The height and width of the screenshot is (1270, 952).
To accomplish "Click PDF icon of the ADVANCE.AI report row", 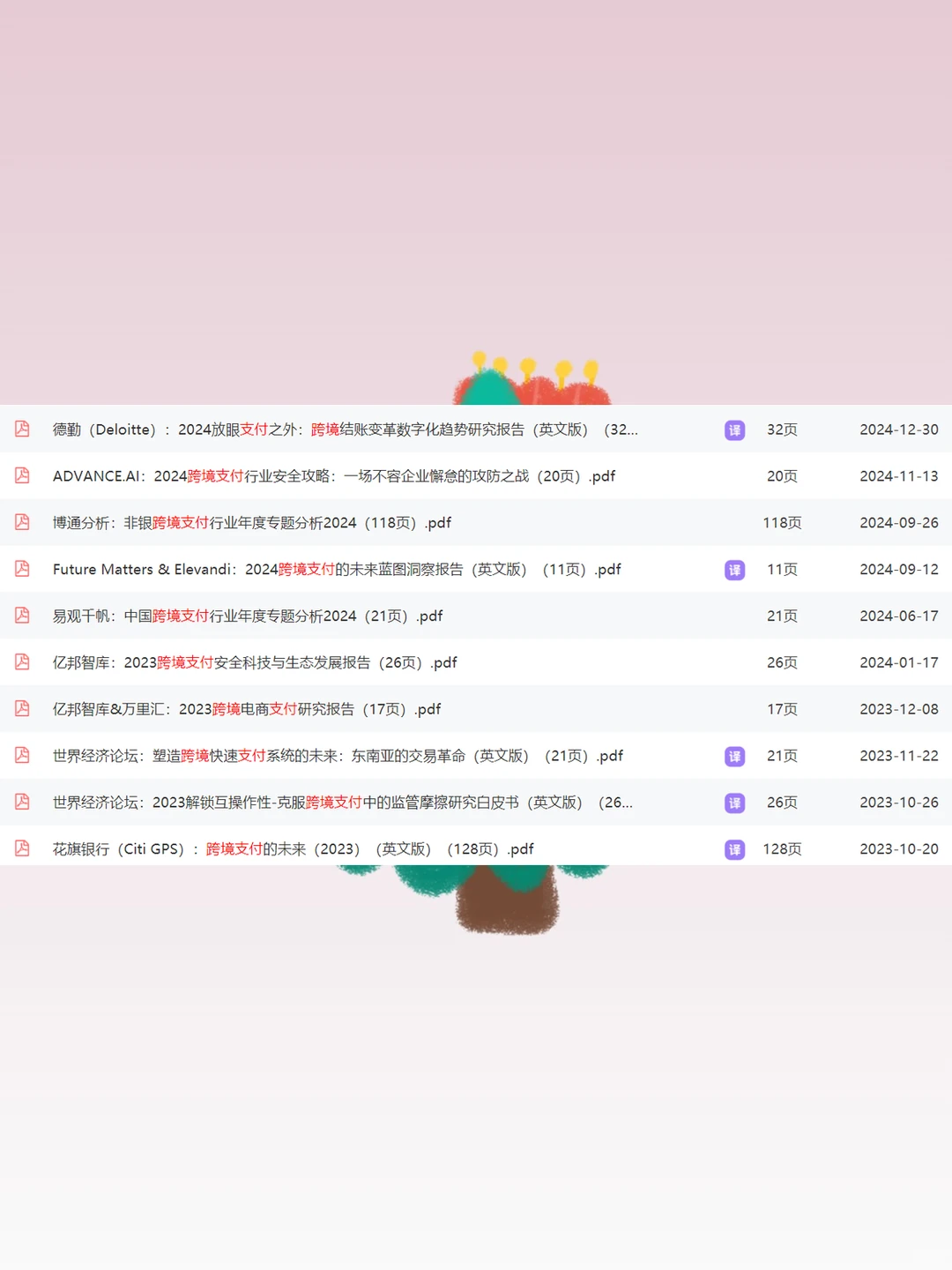I will click(x=22, y=475).
